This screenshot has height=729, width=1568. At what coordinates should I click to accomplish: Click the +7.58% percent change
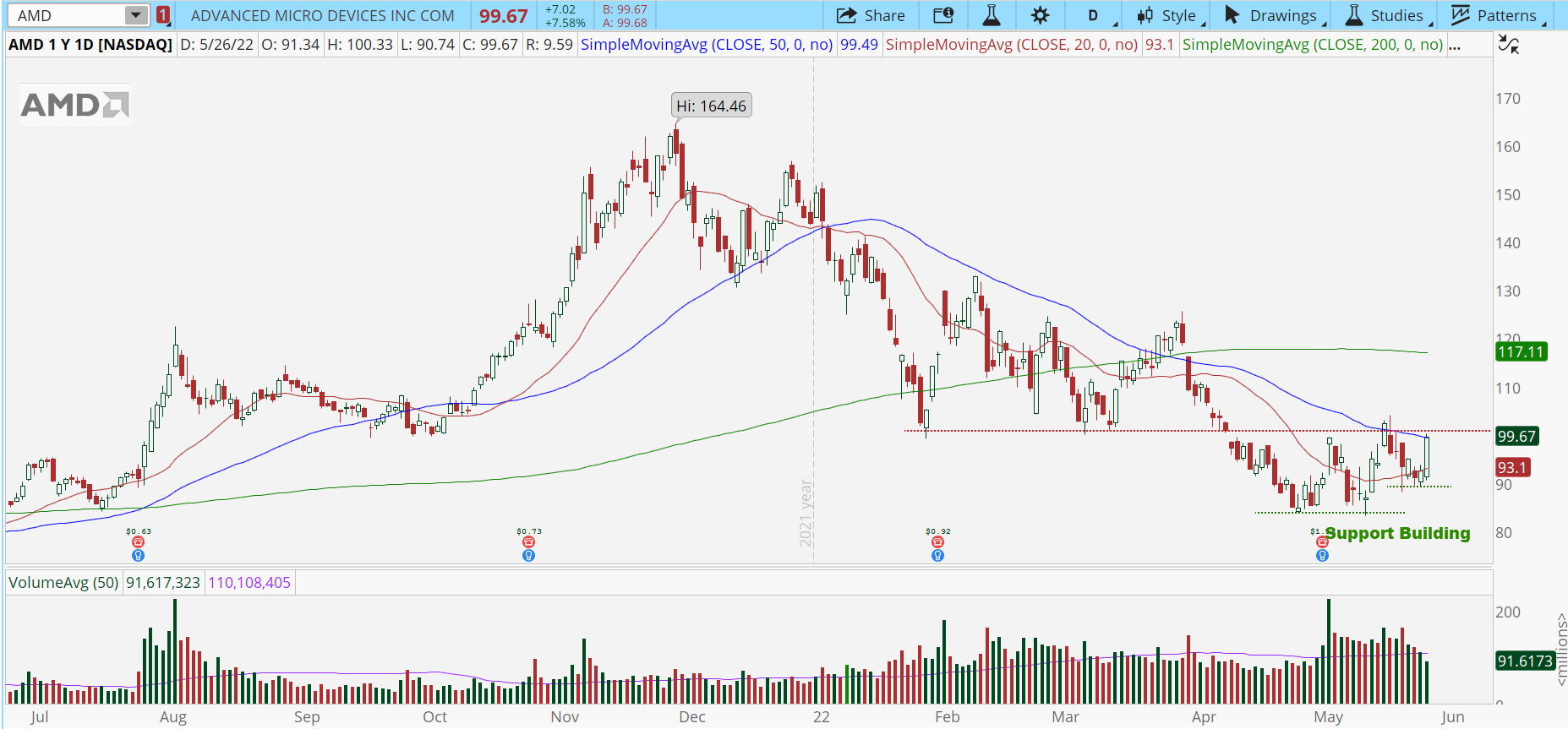[565, 23]
